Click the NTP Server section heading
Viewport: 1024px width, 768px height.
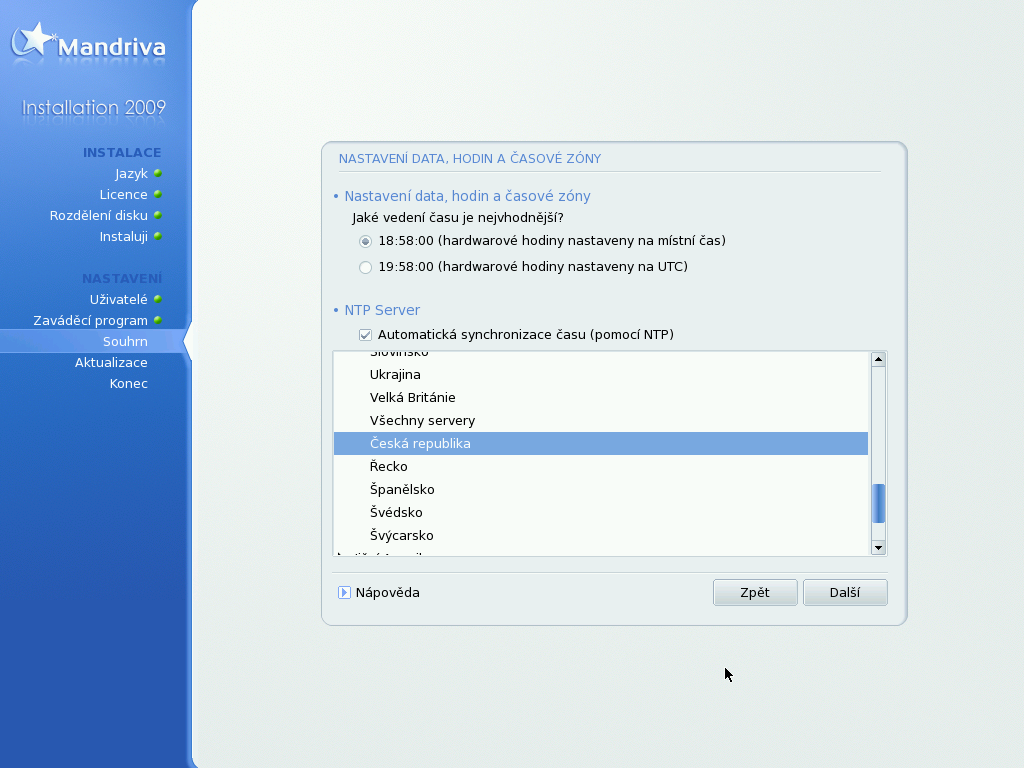pos(382,310)
